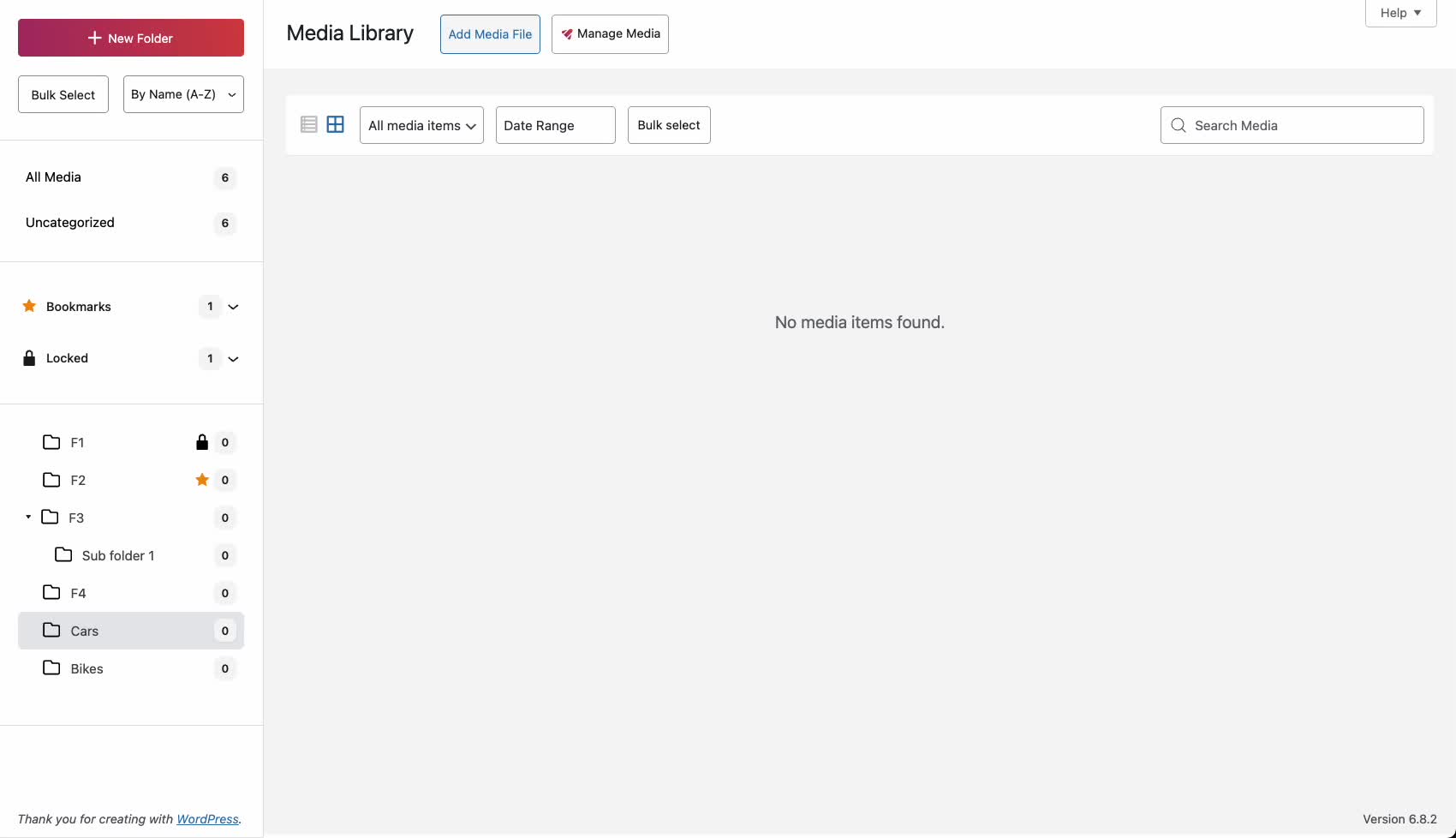Open WordPress link in footer
This screenshot has width=1456, height=838.
tap(206, 818)
